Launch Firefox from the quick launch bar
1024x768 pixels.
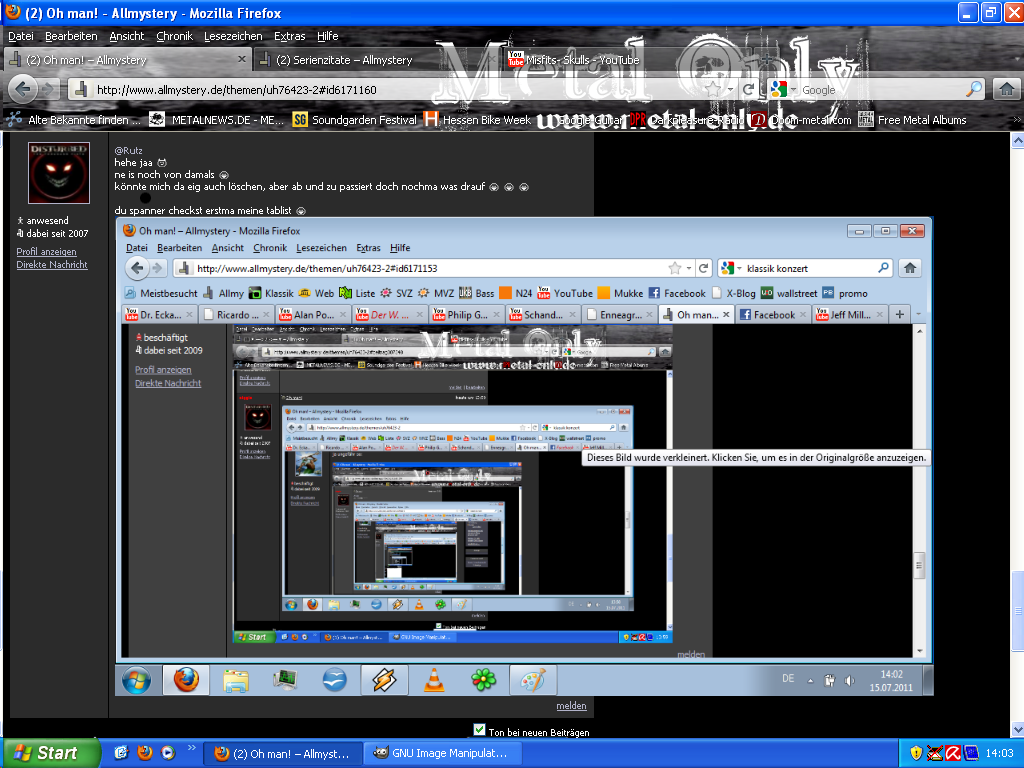click(x=145, y=752)
